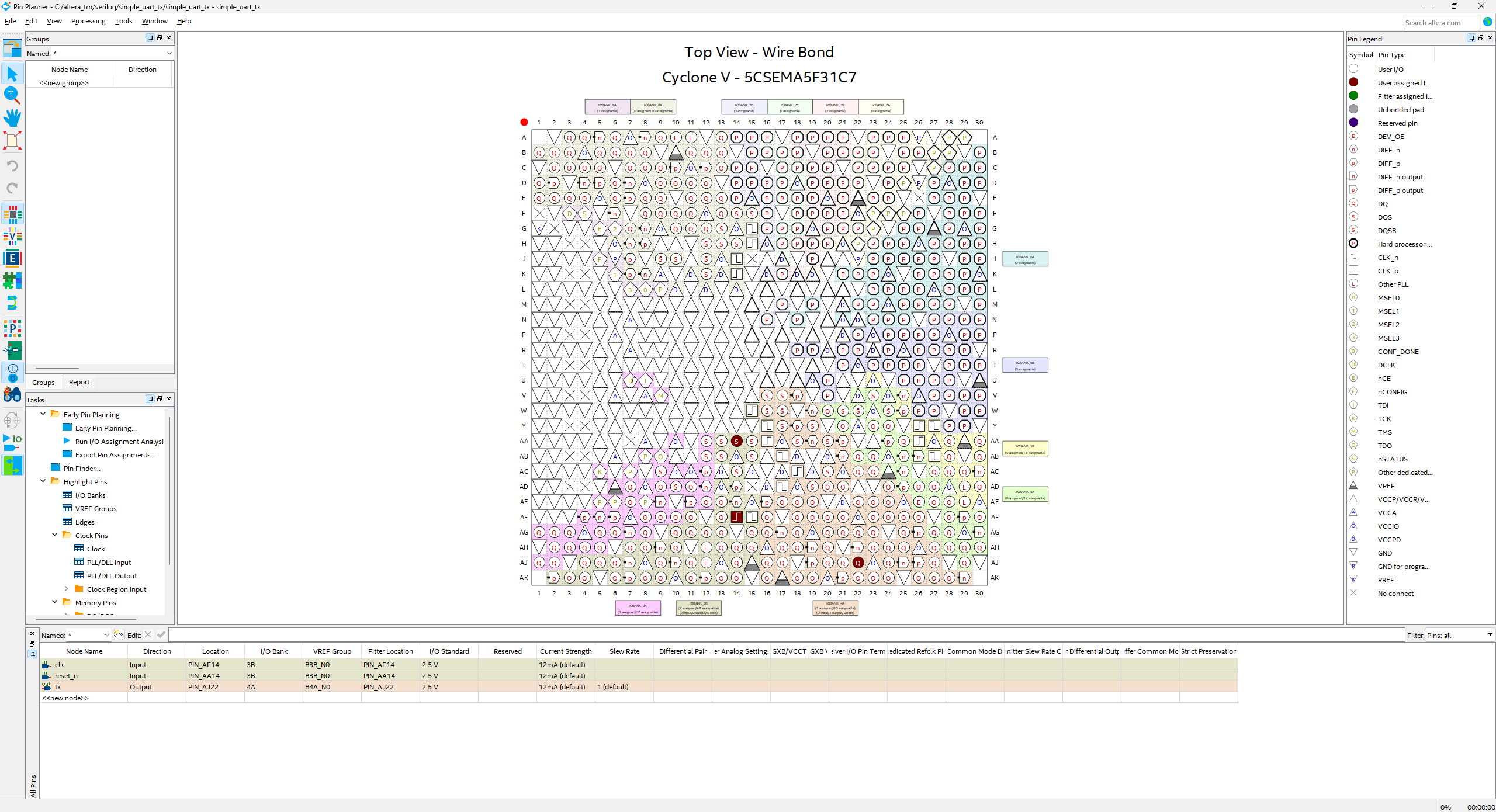Click the fit-in-window icon with red arrows
The image size is (1496, 812).
(12, 140)
